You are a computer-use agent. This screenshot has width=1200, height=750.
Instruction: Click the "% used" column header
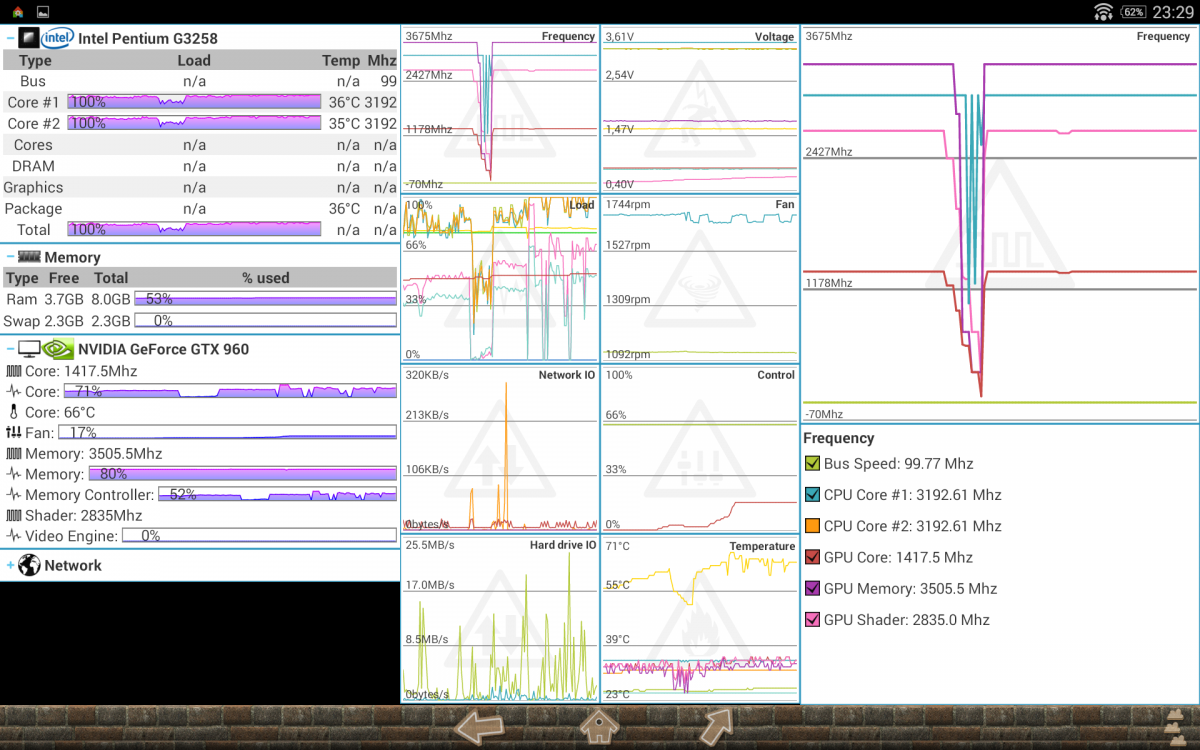point(266,278)
